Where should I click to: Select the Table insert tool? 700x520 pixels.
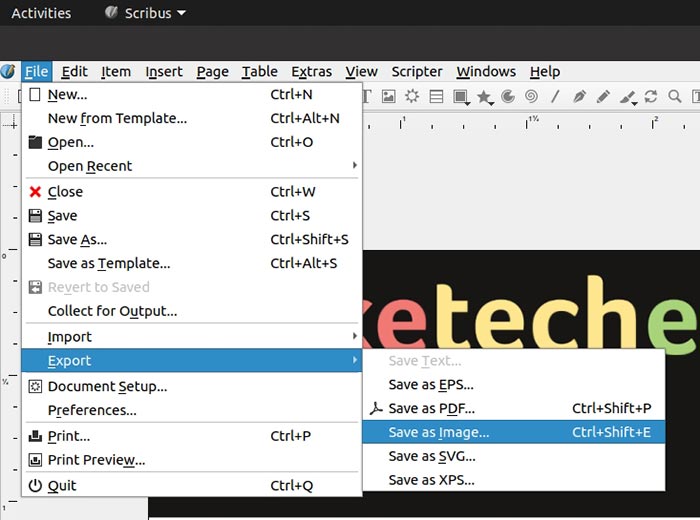point(436,96)
